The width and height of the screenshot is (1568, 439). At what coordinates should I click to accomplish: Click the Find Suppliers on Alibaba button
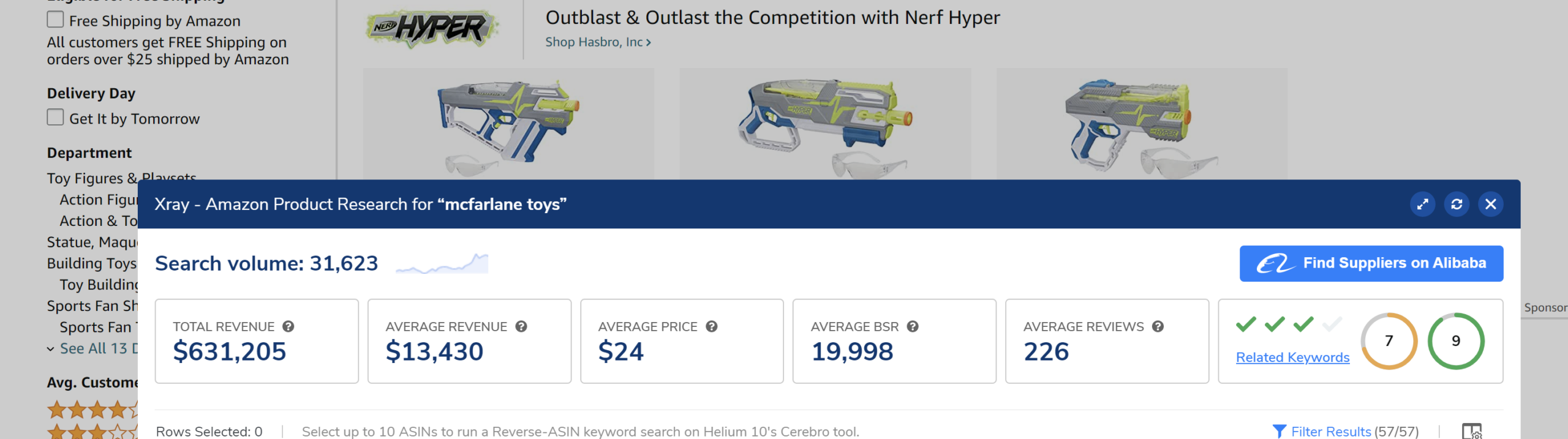[1371, 263]
